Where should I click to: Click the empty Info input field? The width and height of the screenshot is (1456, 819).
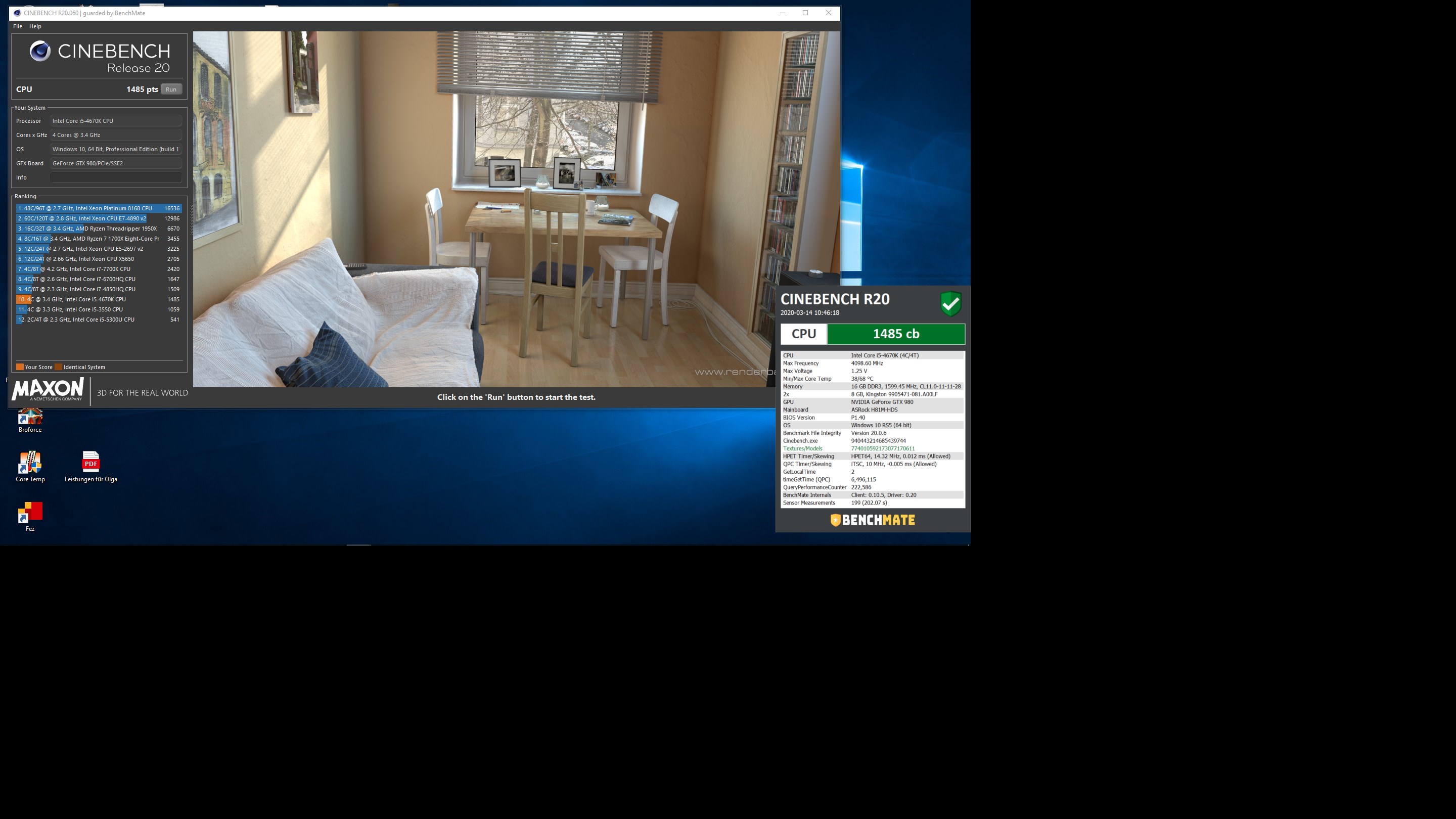pos(116,177)
